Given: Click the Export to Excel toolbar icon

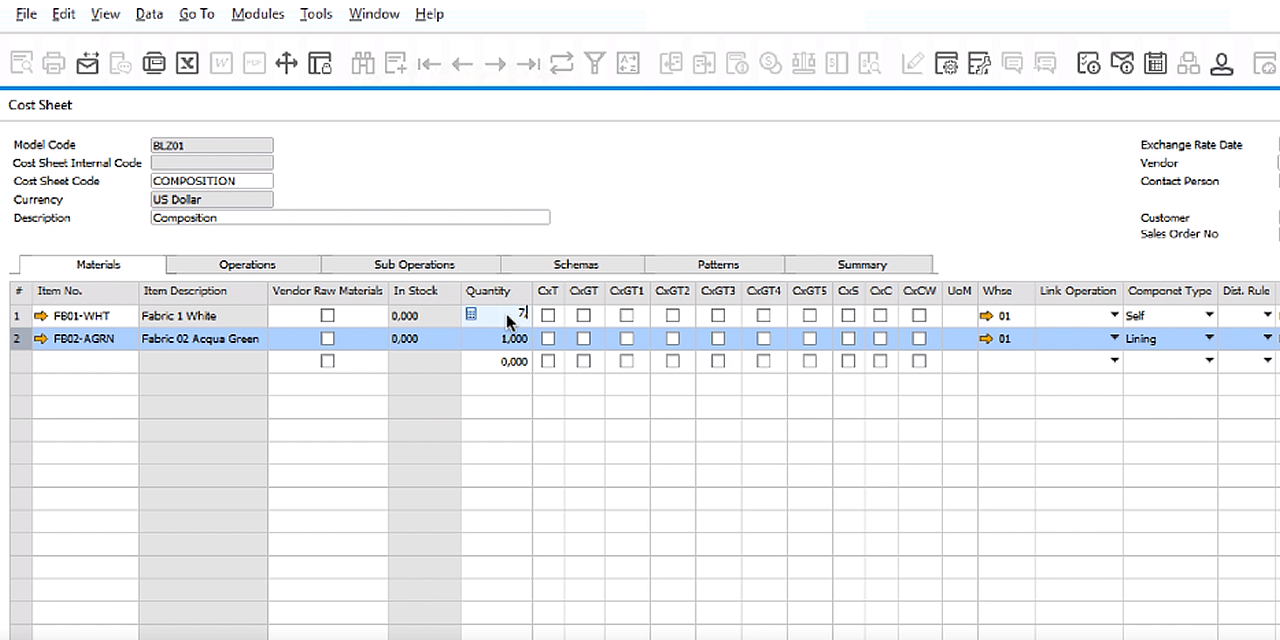Looking at the screenshot, I should click(x=187, y=64).
